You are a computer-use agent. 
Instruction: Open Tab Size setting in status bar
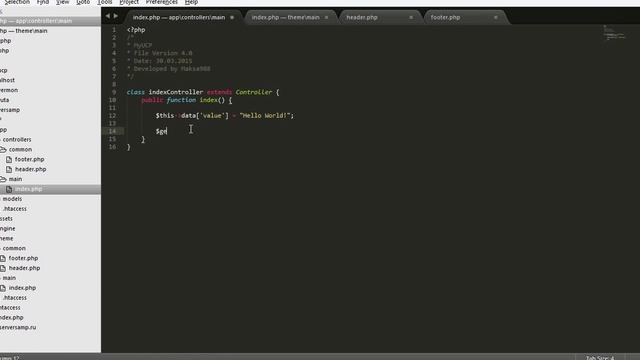600,358
